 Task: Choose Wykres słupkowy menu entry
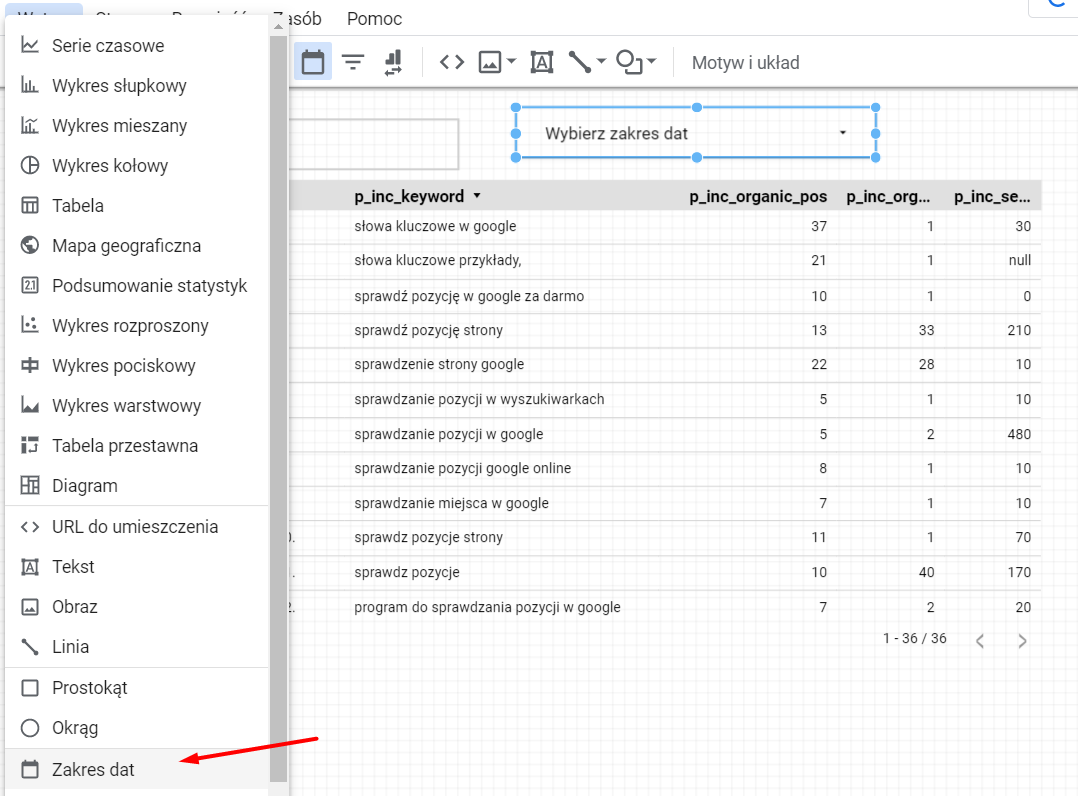136,86
